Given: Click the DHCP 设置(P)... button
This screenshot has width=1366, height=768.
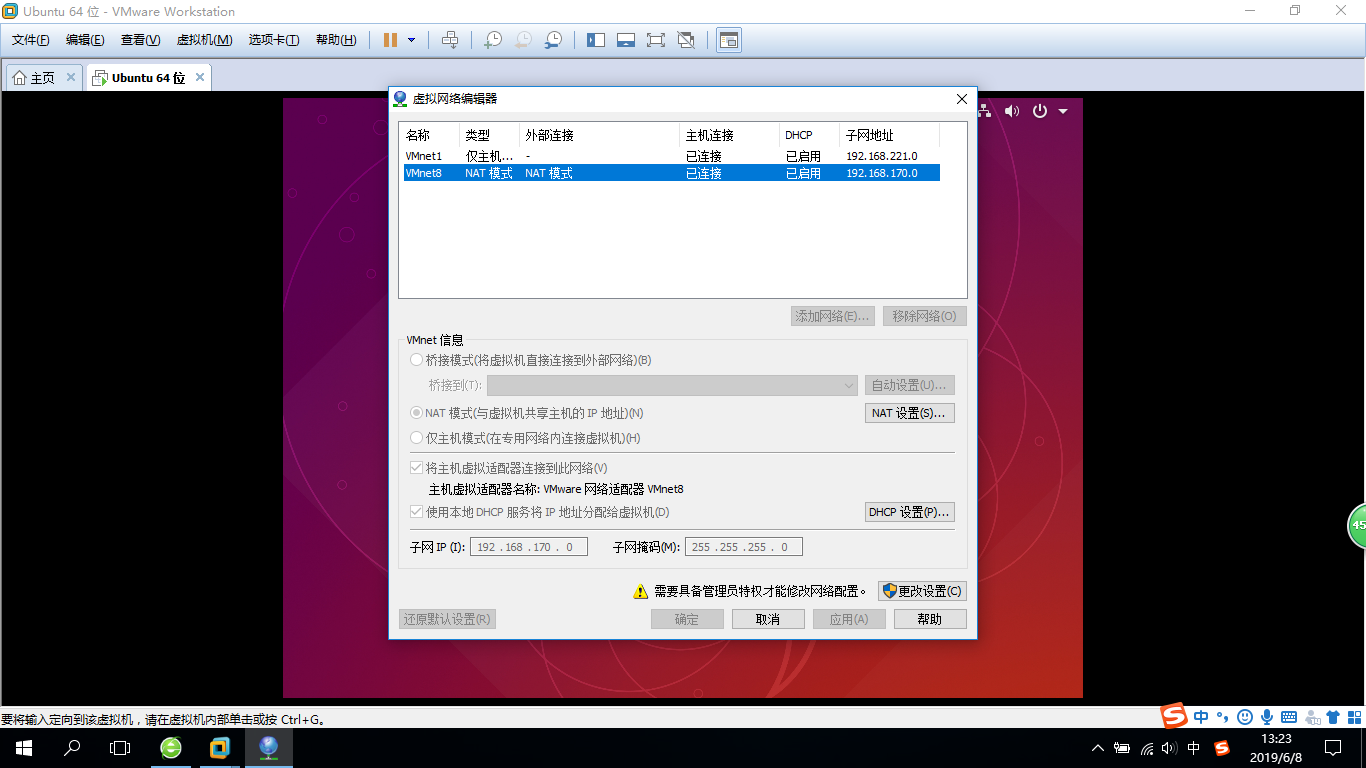Looking at the screenshot, I should [910, 512].
